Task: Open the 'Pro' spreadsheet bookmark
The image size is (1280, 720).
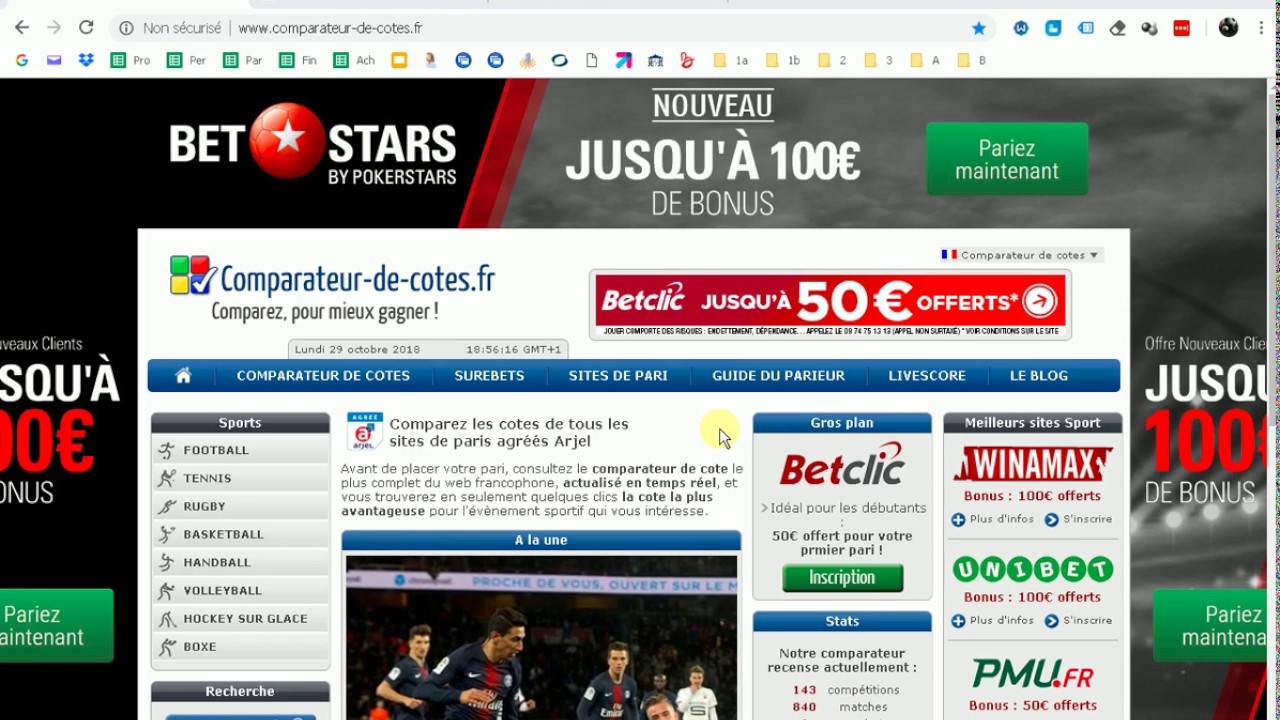Action: point(131,60)
